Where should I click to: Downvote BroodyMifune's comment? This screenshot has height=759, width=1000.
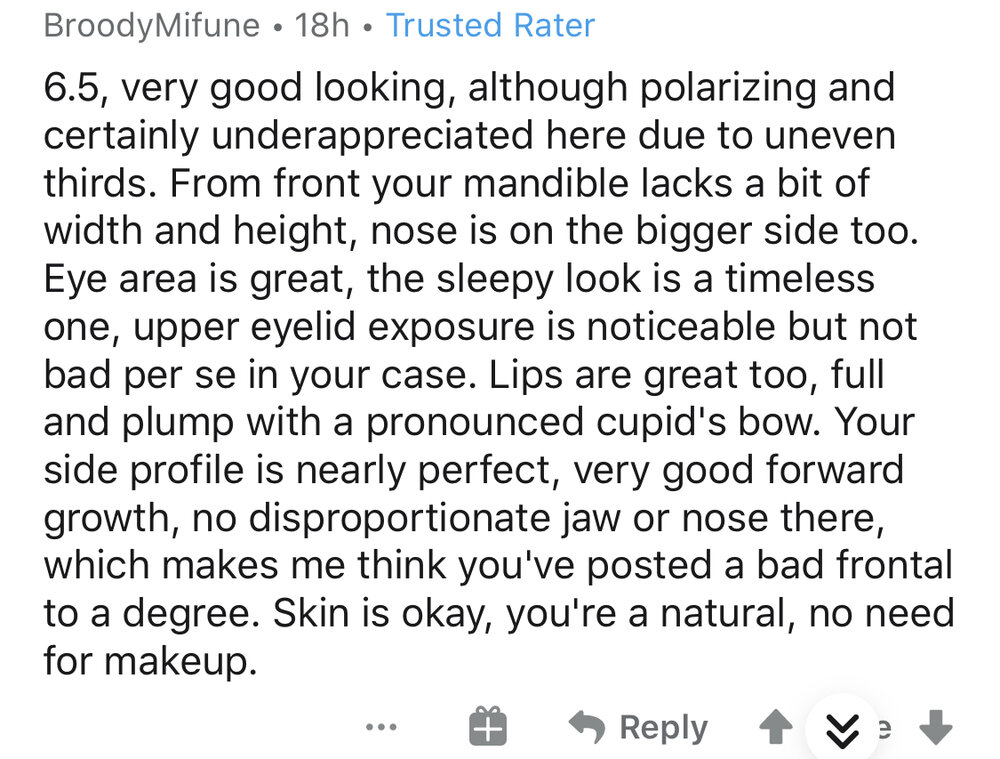tap(936, 729)
